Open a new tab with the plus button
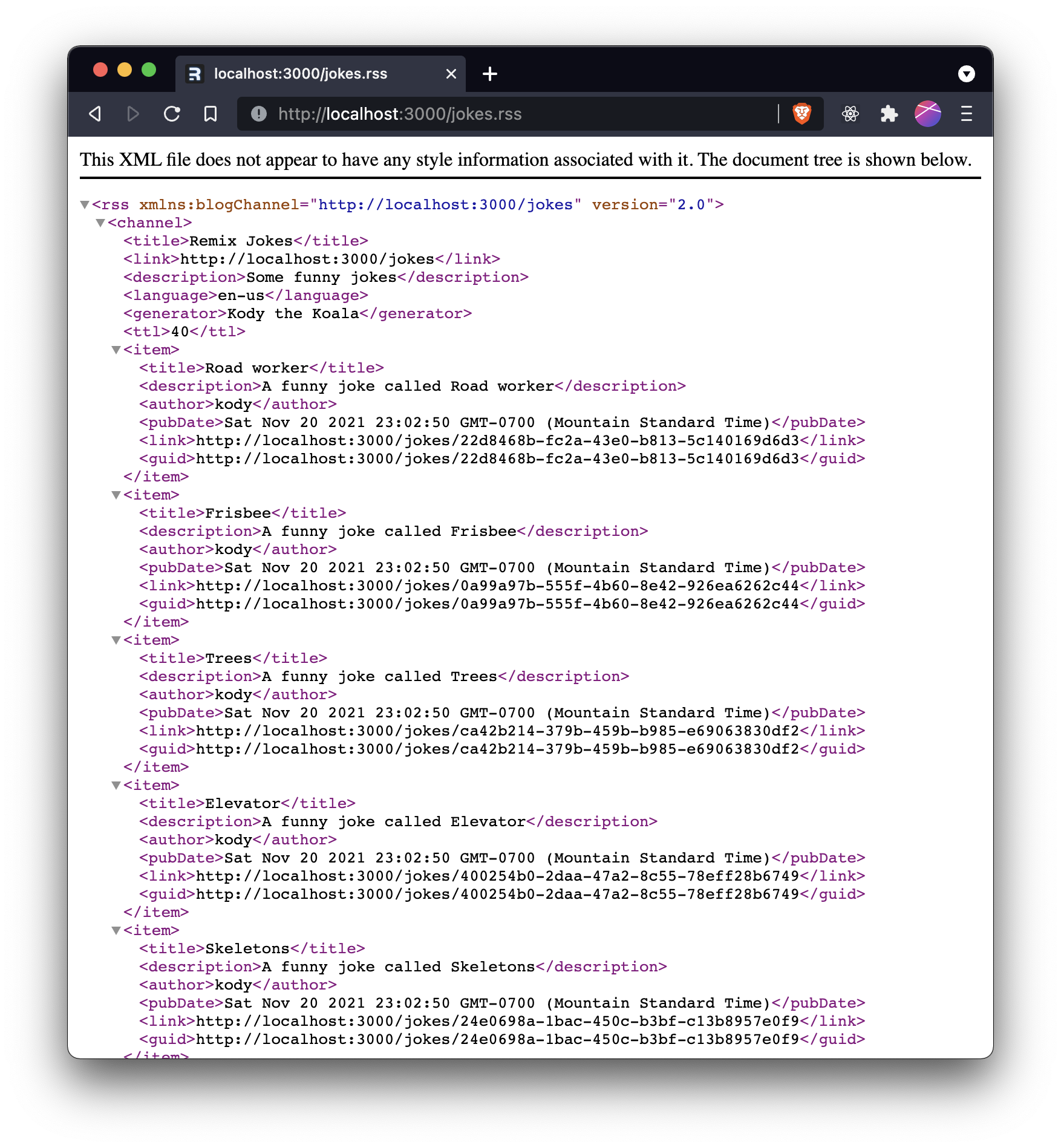Viewport: 1061px width, 1148px height. coord(490,74)
